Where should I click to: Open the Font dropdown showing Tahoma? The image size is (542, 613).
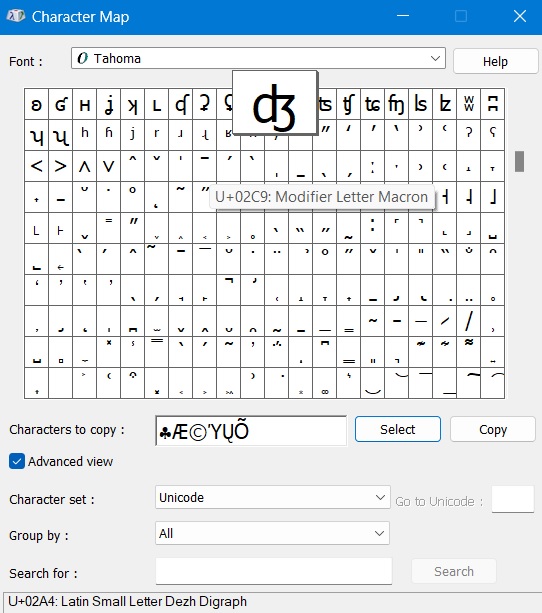pos(258,58)
